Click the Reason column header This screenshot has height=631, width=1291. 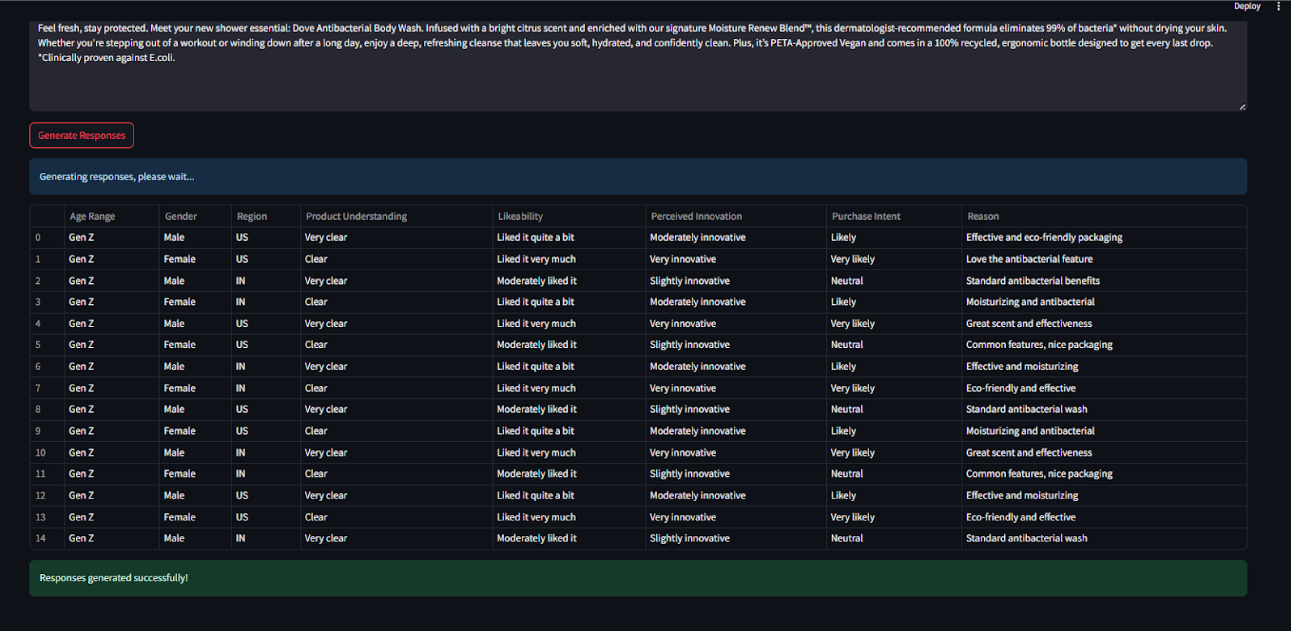[1104, 216]
